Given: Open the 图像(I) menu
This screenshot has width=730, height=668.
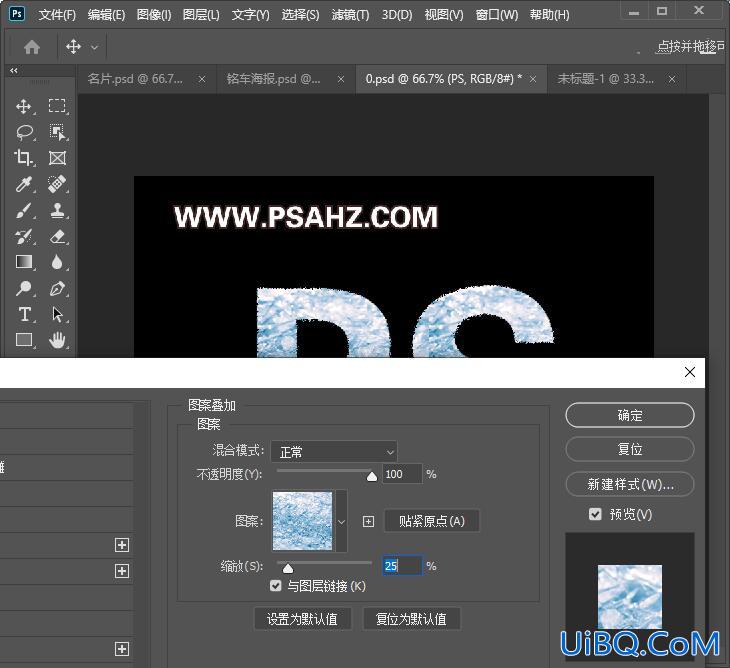Looking at the screenshot, I should [x=154, y=15].
